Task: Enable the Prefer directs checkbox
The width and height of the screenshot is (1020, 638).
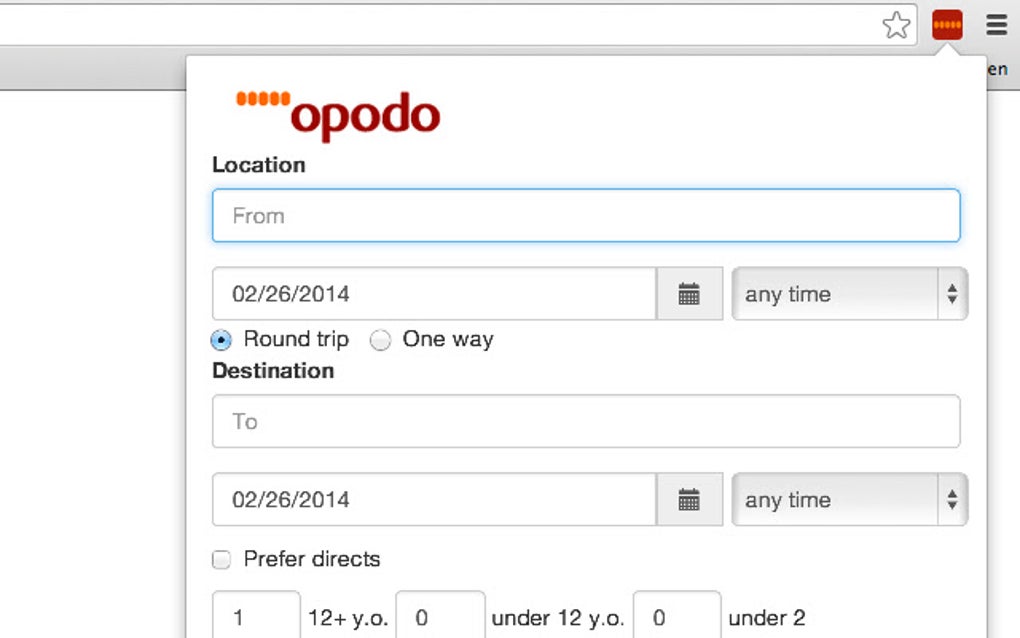Action: (221, 560)
